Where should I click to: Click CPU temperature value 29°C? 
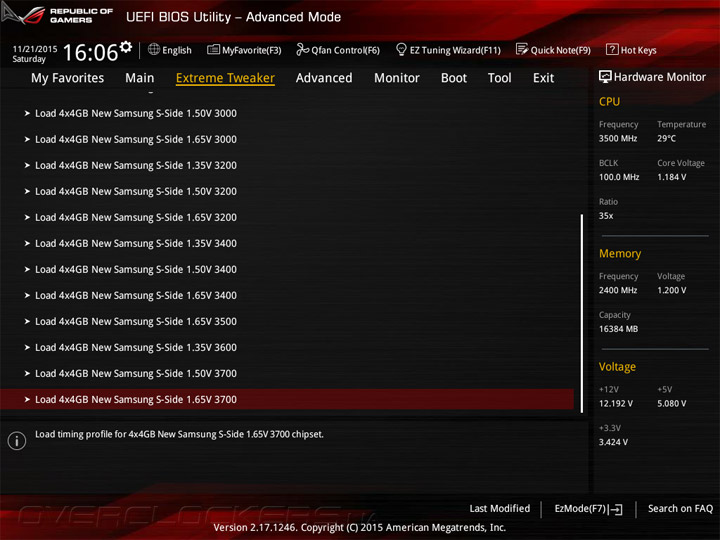(x=666, y=138)
